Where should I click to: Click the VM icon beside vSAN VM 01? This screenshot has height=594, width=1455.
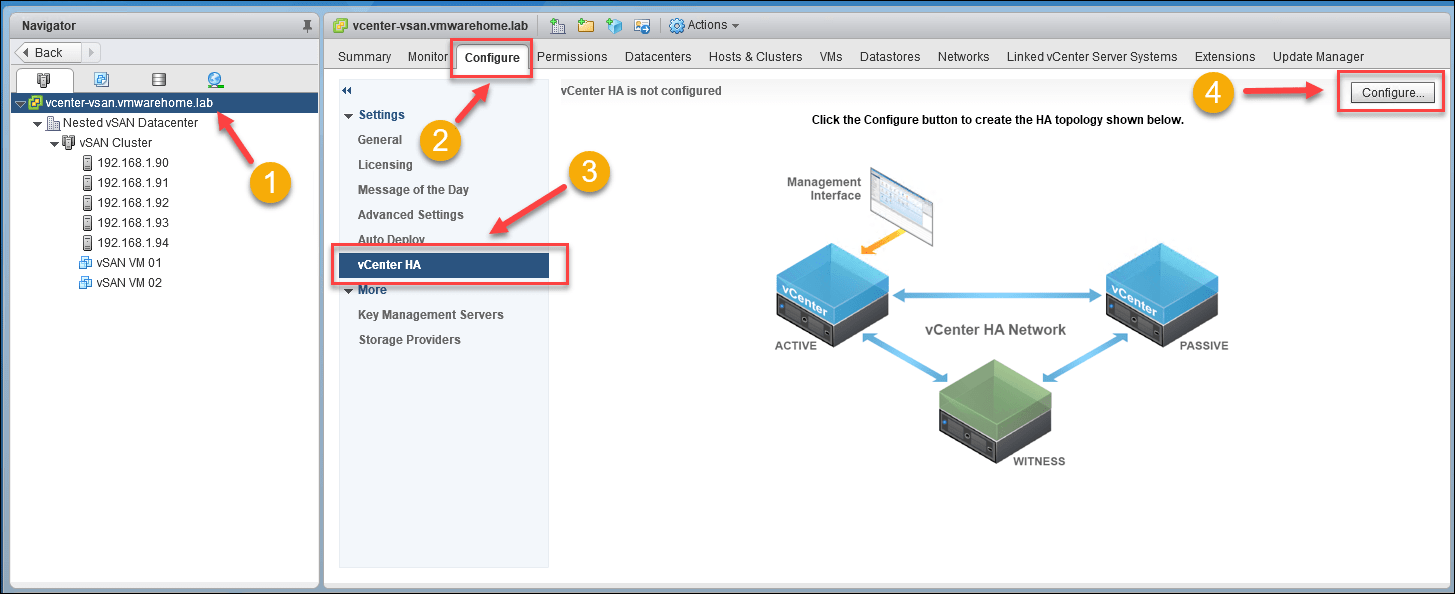click(x=86, y=263)
